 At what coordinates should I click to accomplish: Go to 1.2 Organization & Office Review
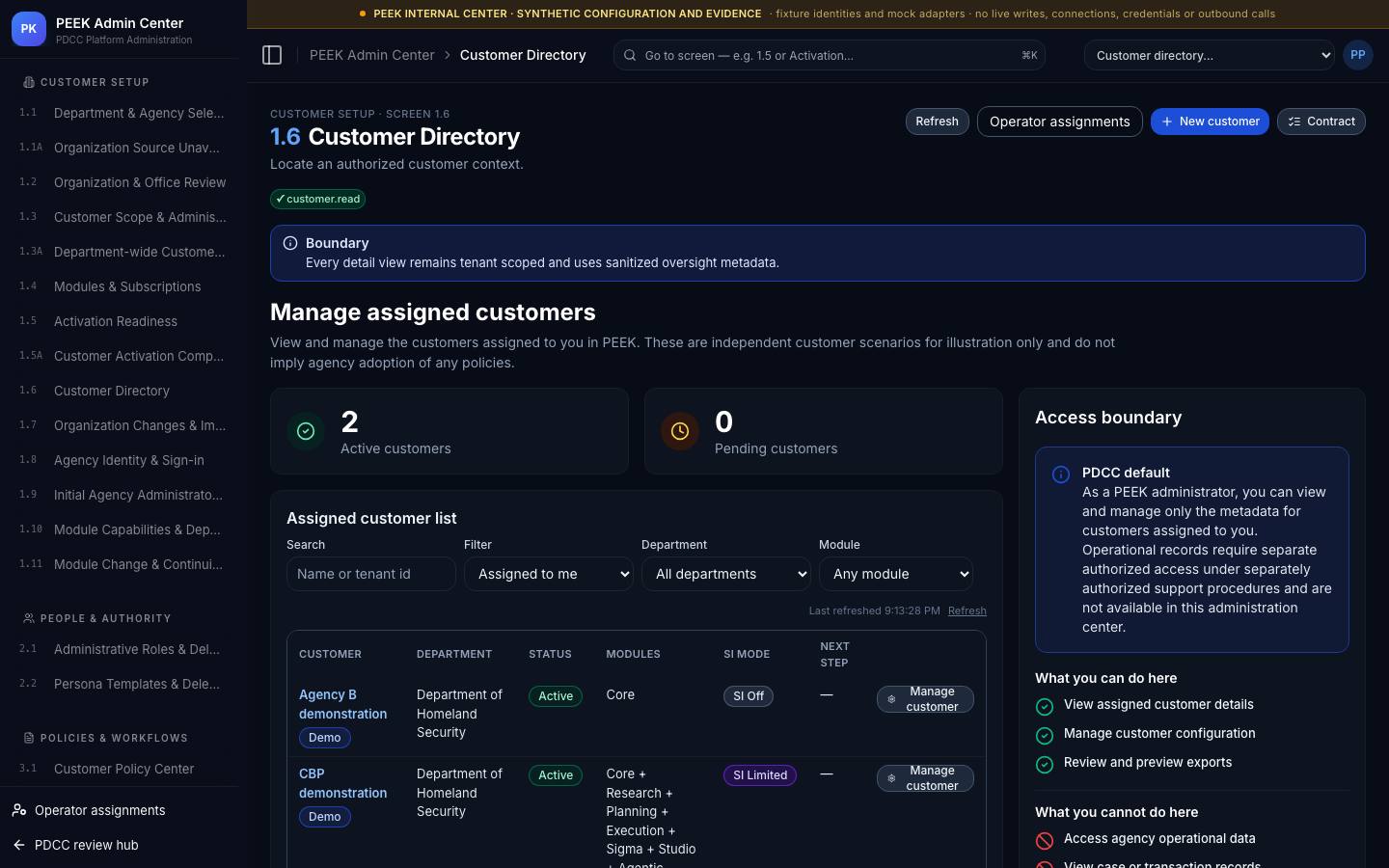[x=123, y=182]
